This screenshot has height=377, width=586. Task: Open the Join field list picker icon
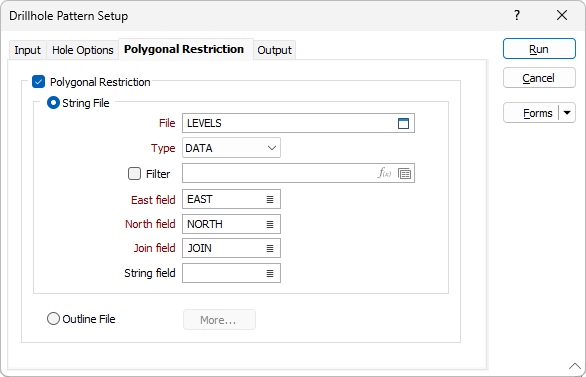pos(270,248)
